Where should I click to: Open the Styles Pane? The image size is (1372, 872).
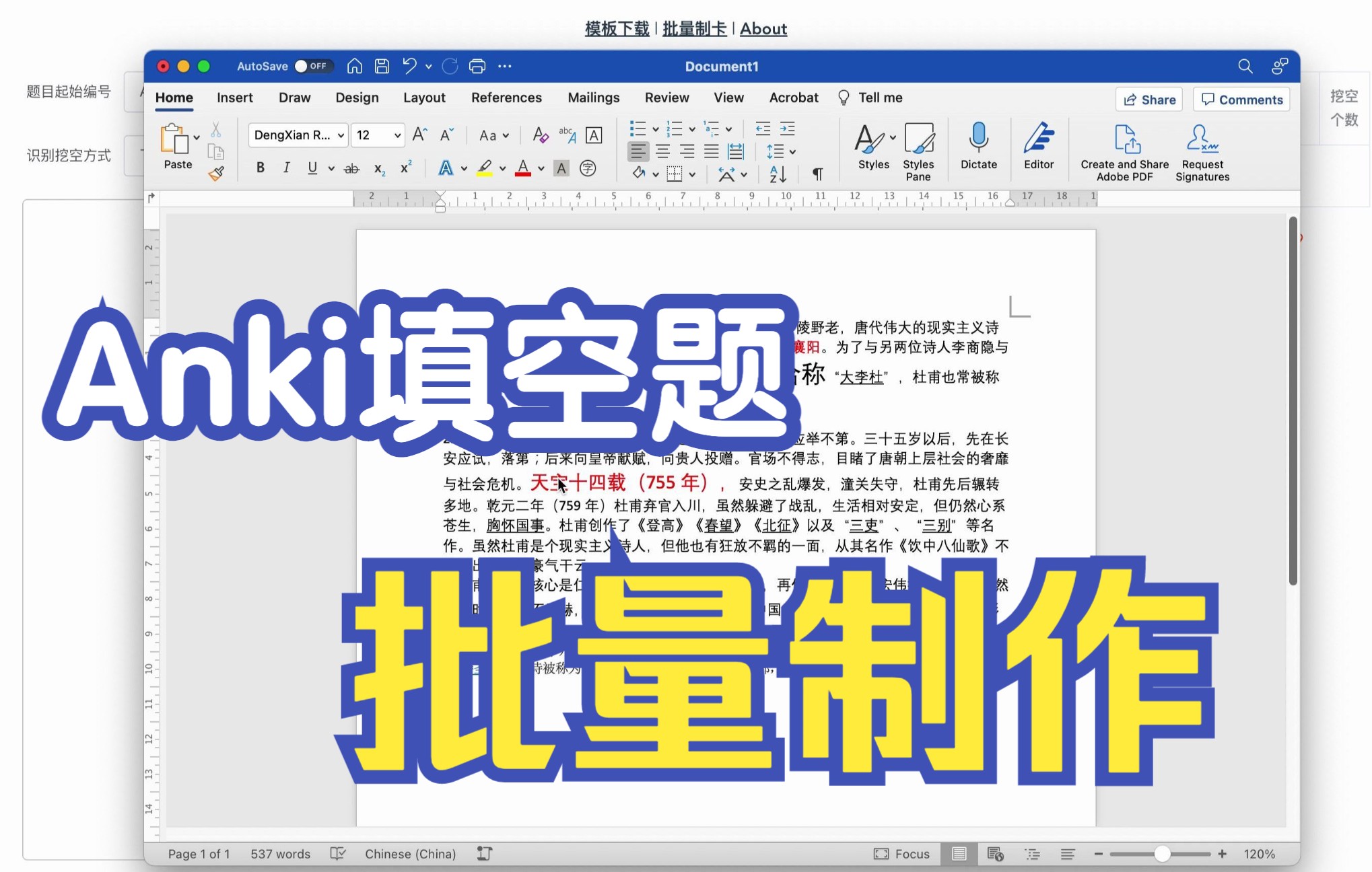pos(918,152)
